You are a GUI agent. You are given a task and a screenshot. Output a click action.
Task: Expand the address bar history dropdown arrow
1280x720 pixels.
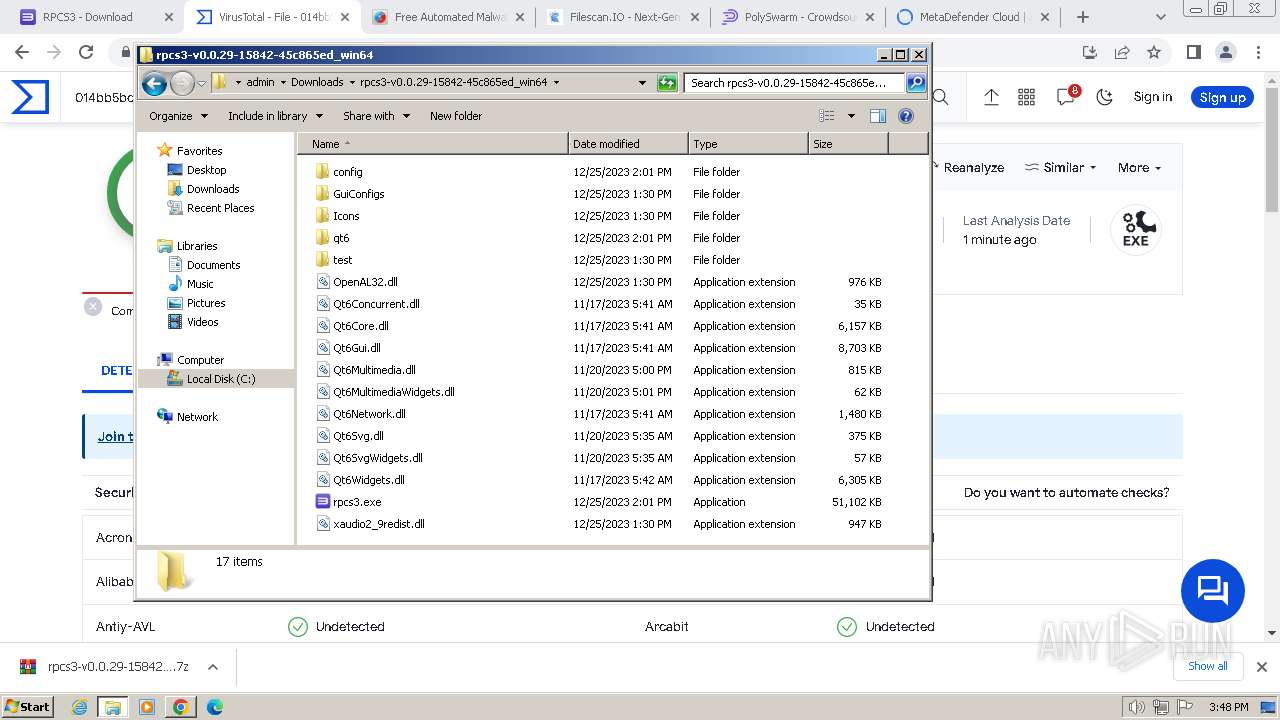click(x=642, y=83)
